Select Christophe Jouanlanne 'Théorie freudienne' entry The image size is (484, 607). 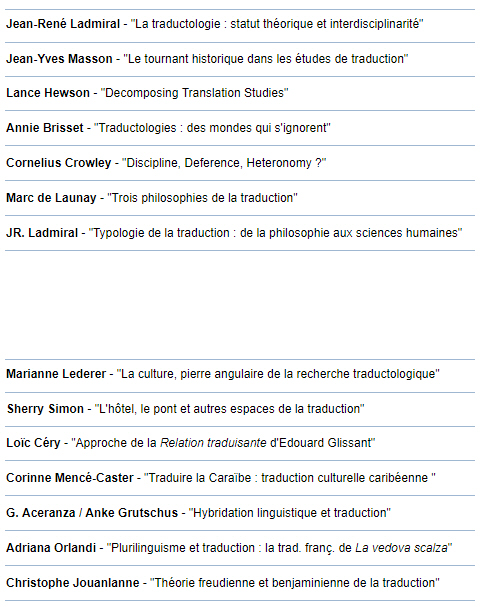click(x=223, y=583)
